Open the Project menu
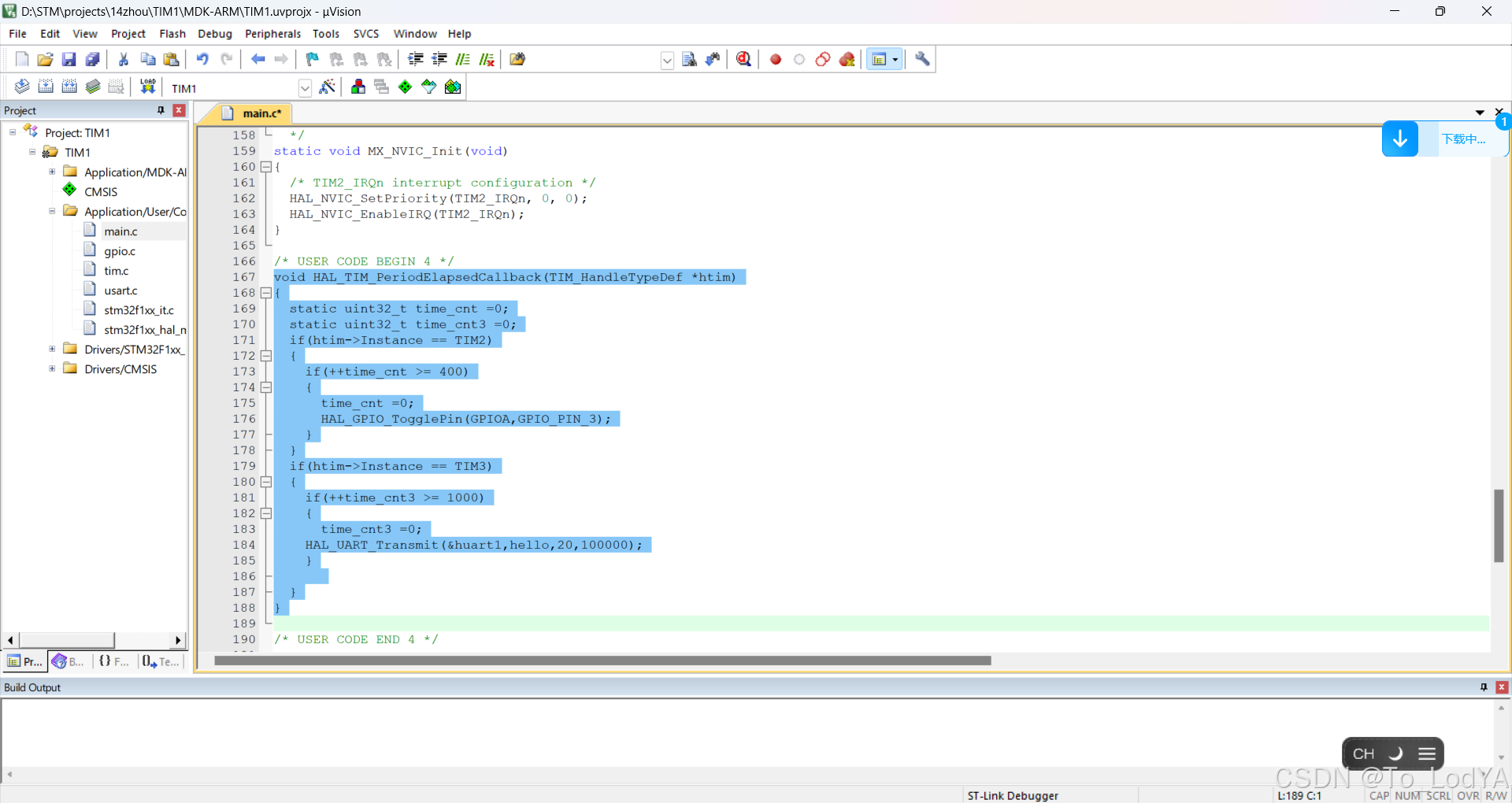This screenshot has height=803, width=1512. (128, 34)
